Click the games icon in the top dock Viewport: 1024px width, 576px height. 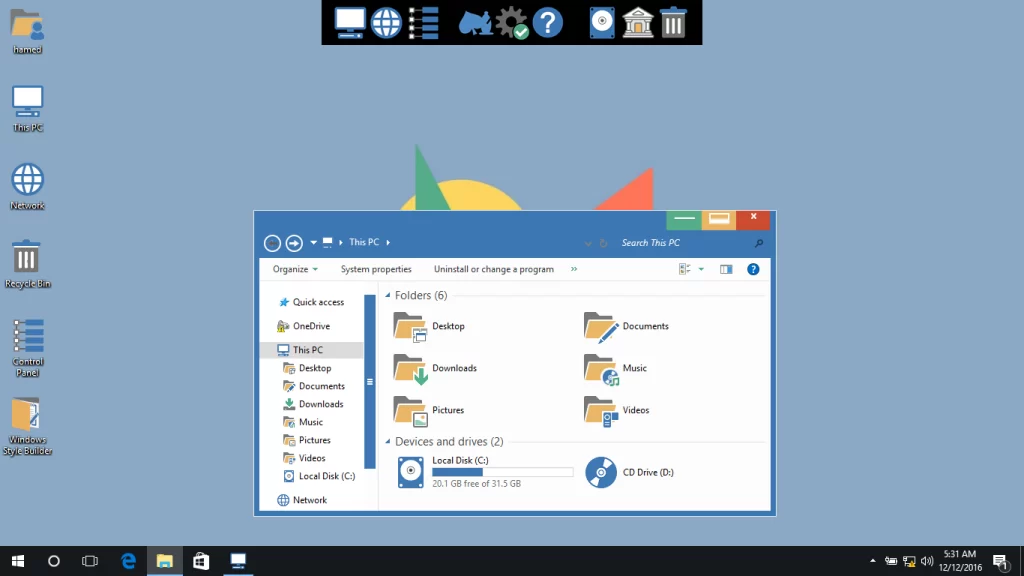point(475,22)
